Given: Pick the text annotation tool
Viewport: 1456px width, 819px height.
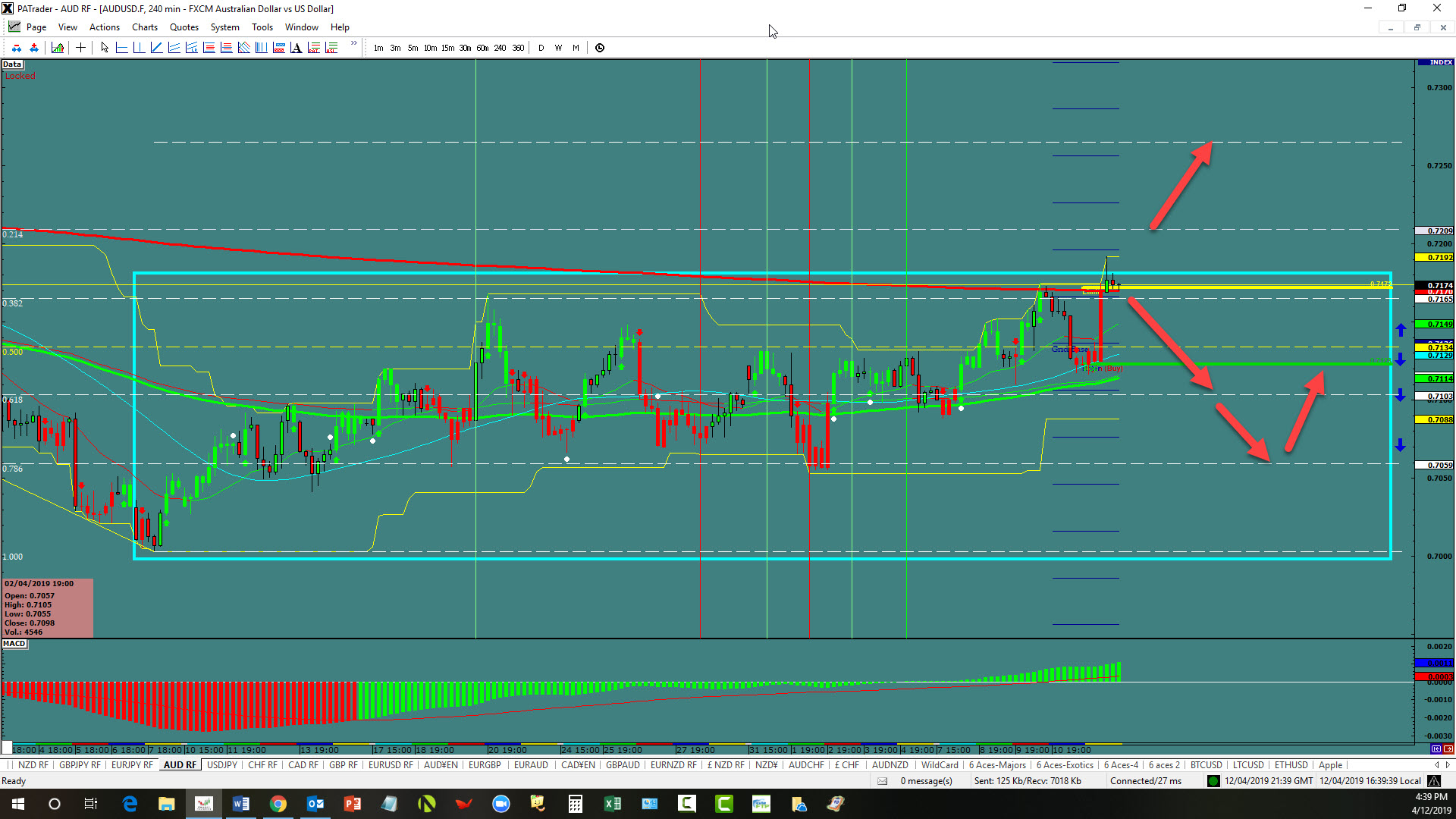Looking at the screenshot, I should [x=296, y=48].
